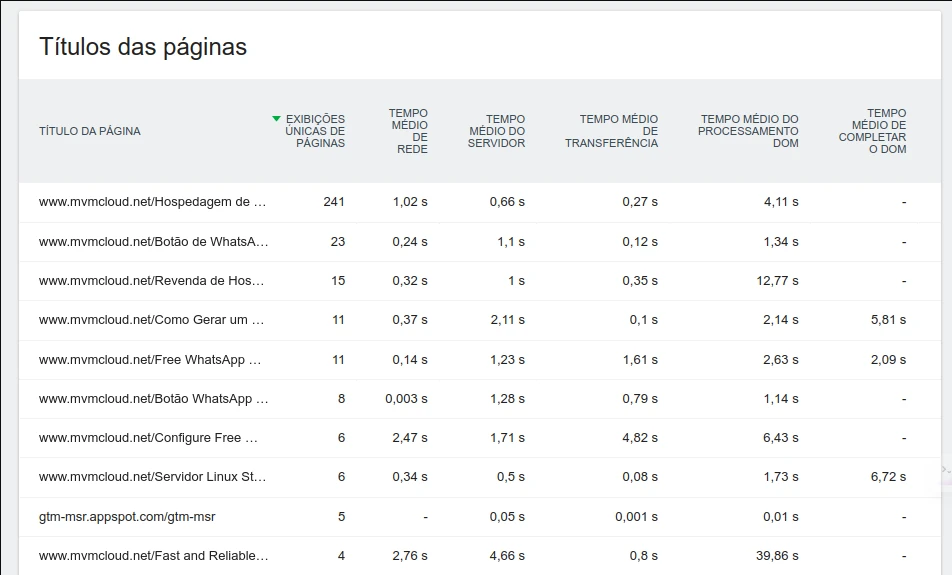This screenshot has width=952, height=575.
Task: Sort by Tempo Médio de Rede column
Action: pos(408,131)
